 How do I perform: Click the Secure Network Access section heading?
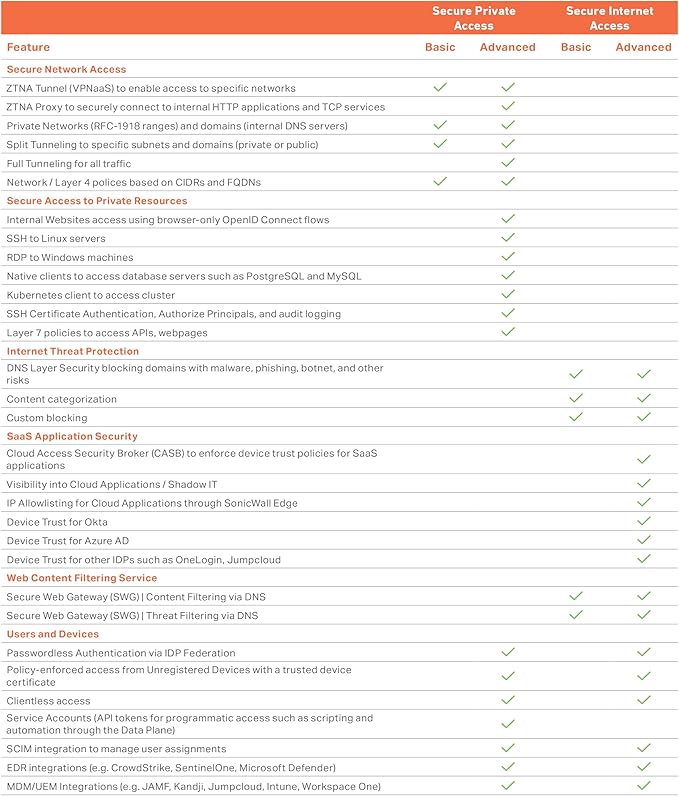[x=66, y=69]
